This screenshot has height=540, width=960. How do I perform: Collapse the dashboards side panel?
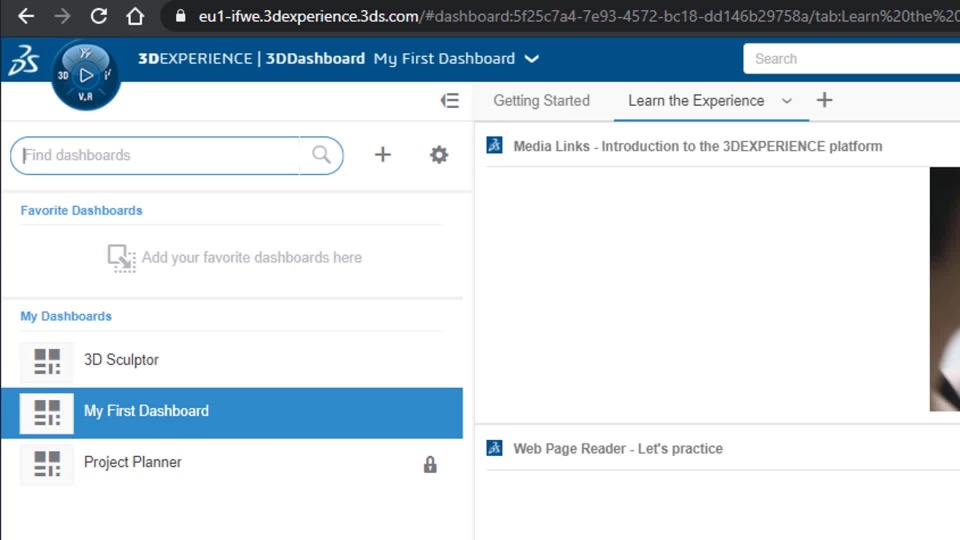pos(449,100)
